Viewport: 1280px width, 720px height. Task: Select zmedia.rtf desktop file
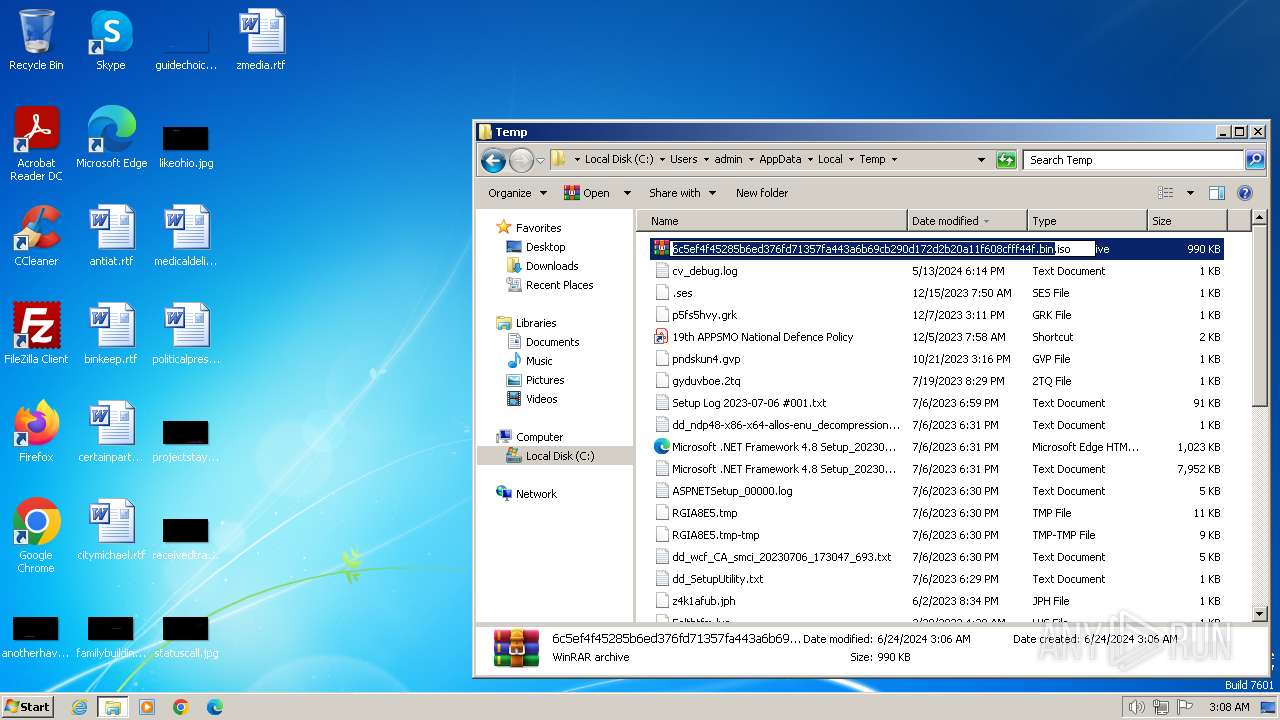pos(261,40)
